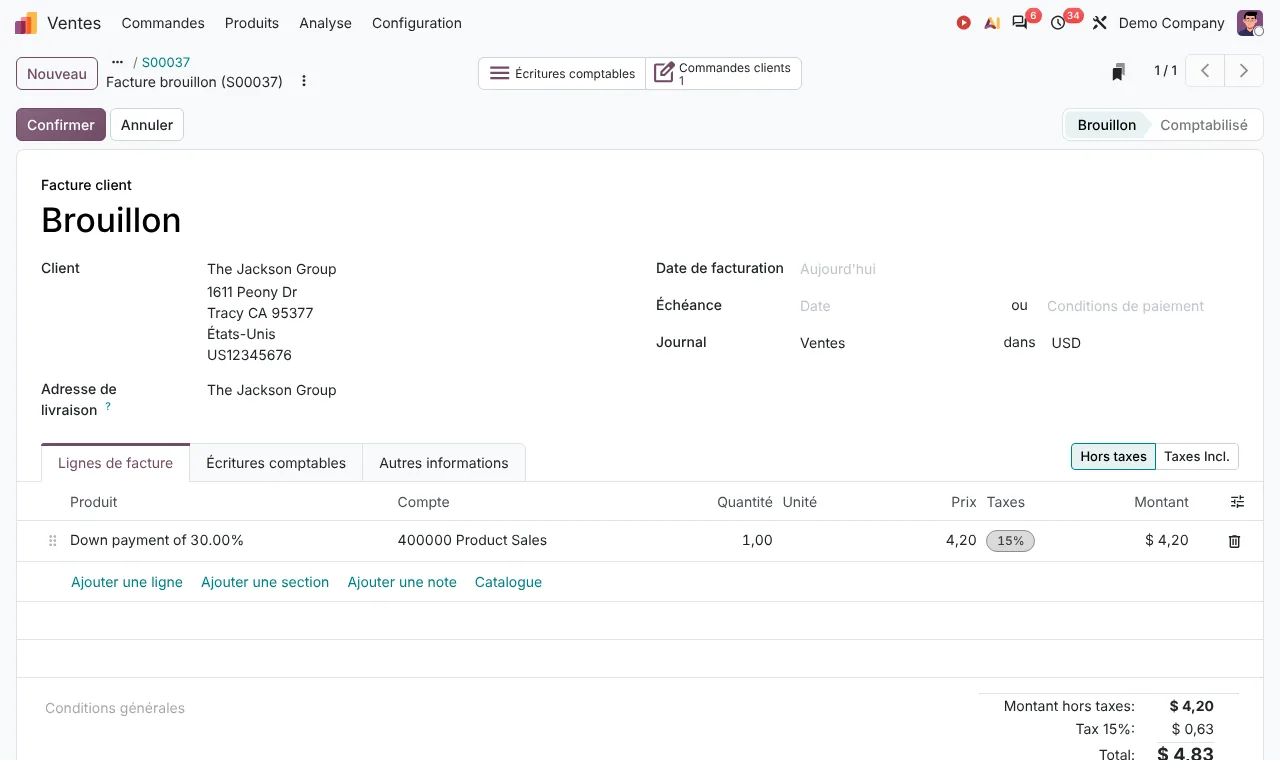Switch to the Écritures comptables tab
Screen dimensions: 1280x760
click(x=276, y=463)
